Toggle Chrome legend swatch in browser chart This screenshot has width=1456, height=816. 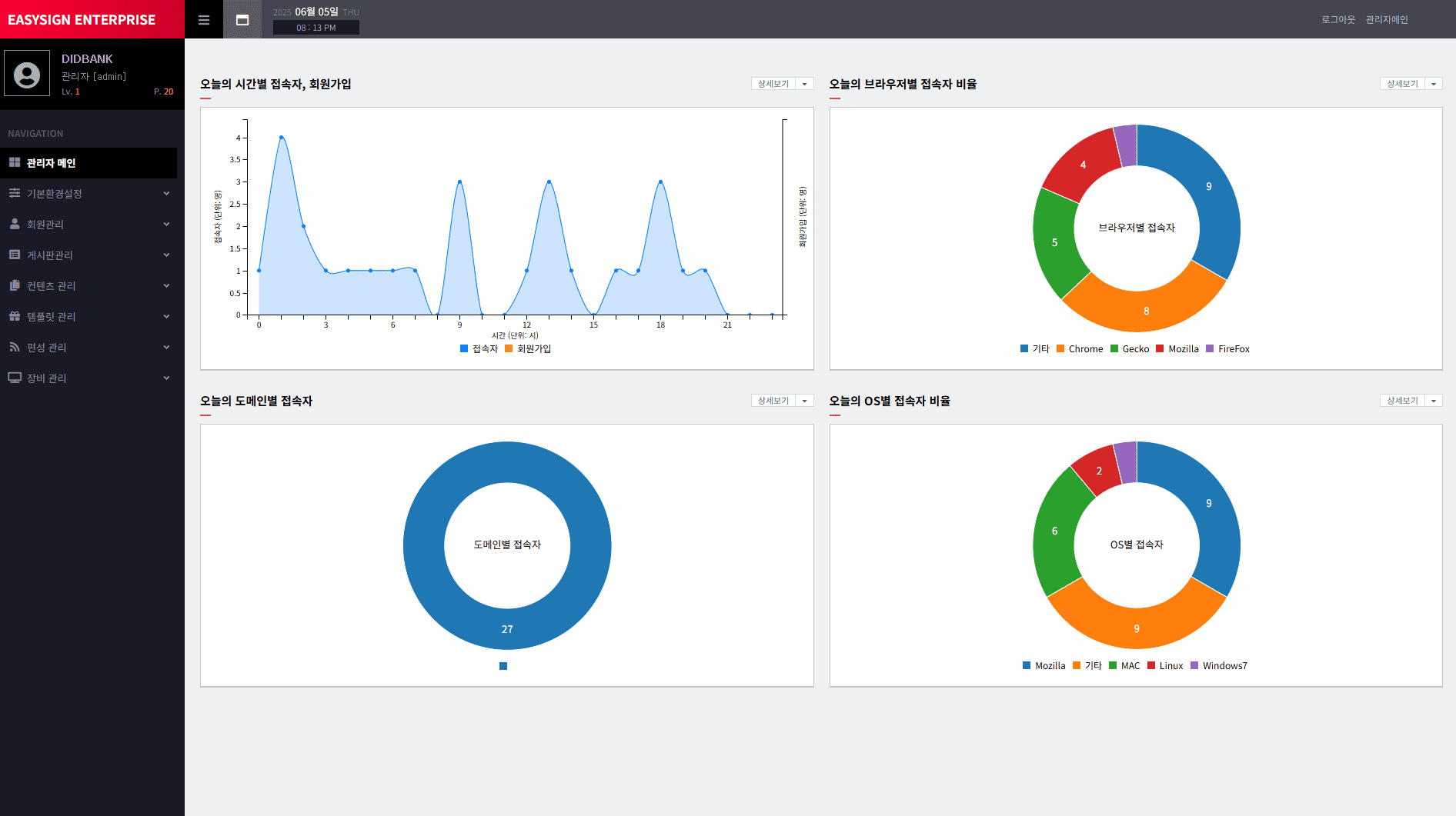[x=1060, y=348]
